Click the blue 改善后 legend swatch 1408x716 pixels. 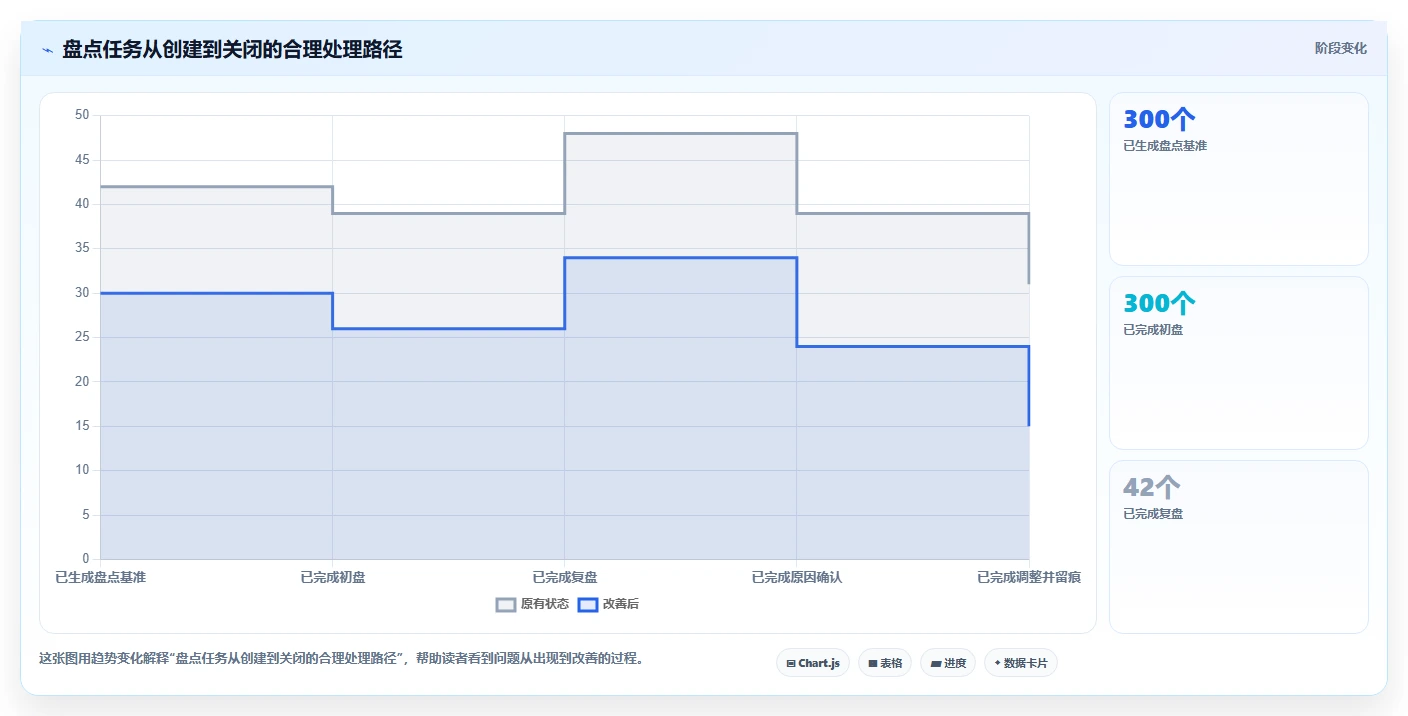click(588, 604)
